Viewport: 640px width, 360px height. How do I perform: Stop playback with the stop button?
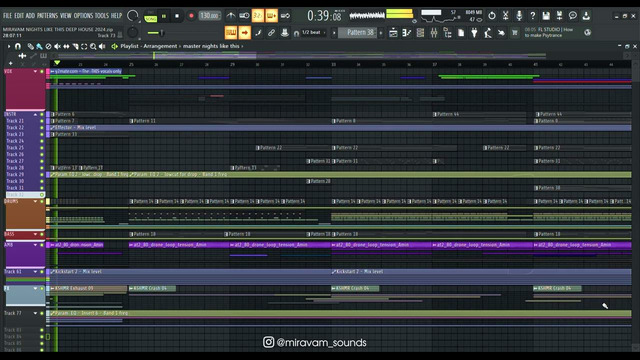pos(177,16)
